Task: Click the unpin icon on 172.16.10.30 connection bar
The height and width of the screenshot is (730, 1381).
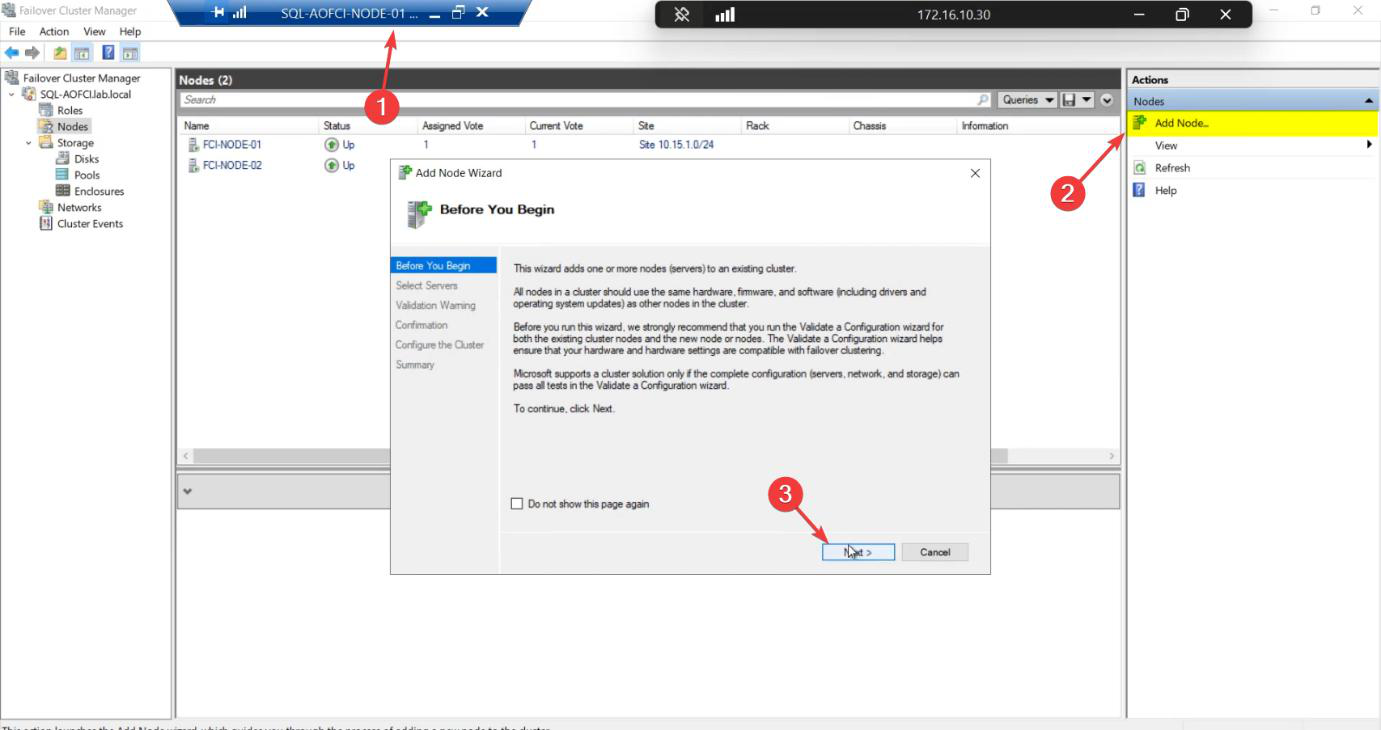Action: pos(682,15)
